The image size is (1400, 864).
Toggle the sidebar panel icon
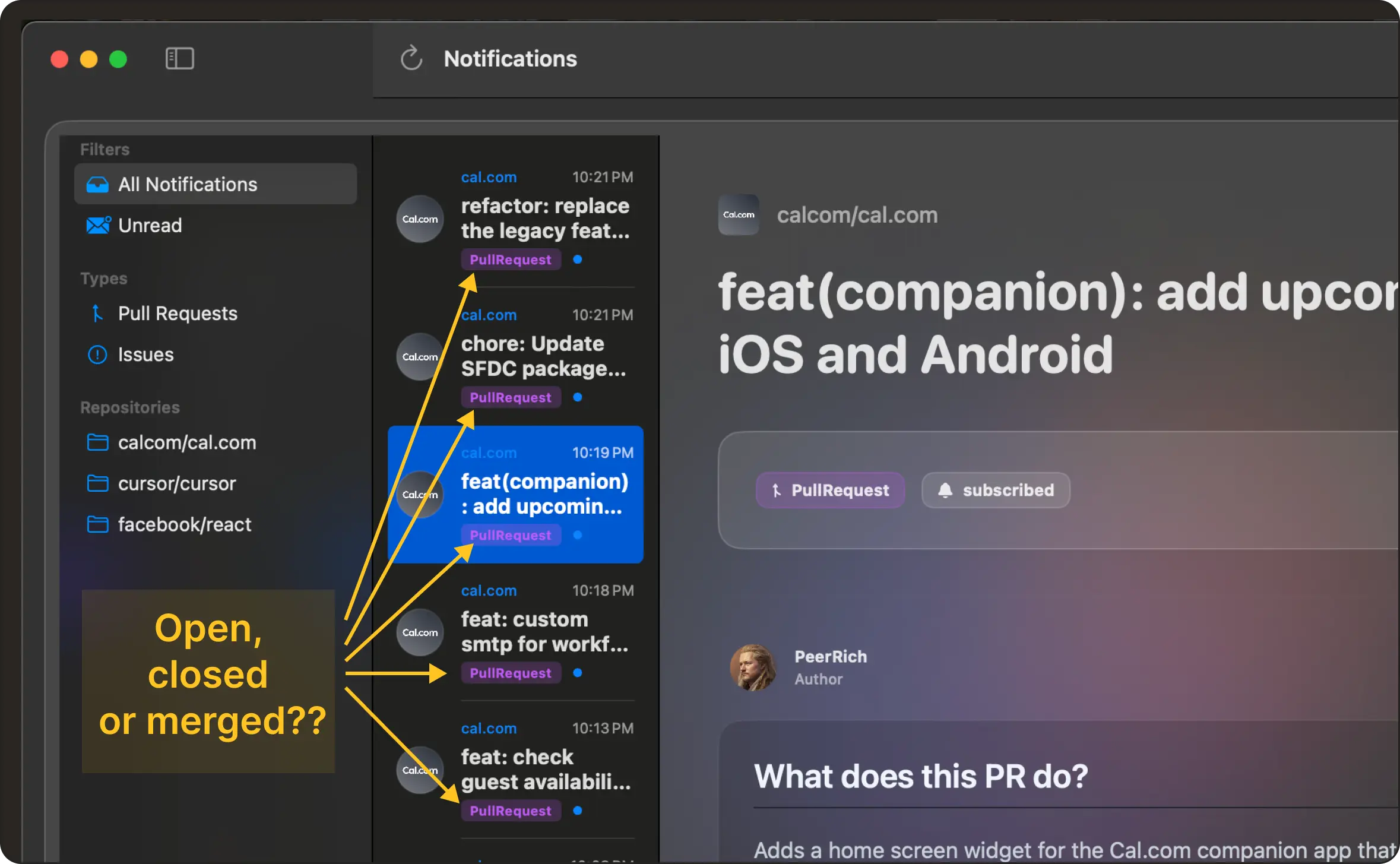[x=179, y=59]
